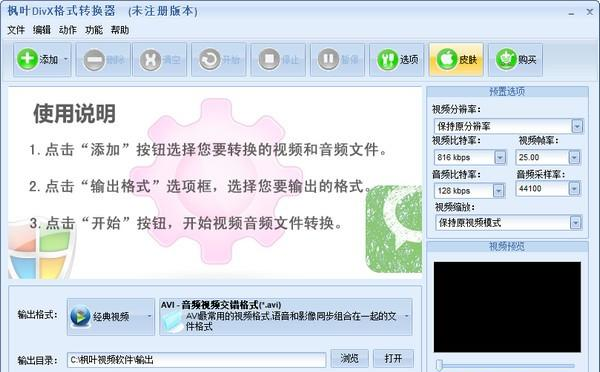Click the 清空 (Clear) X icon

click(x=150, y=60)
